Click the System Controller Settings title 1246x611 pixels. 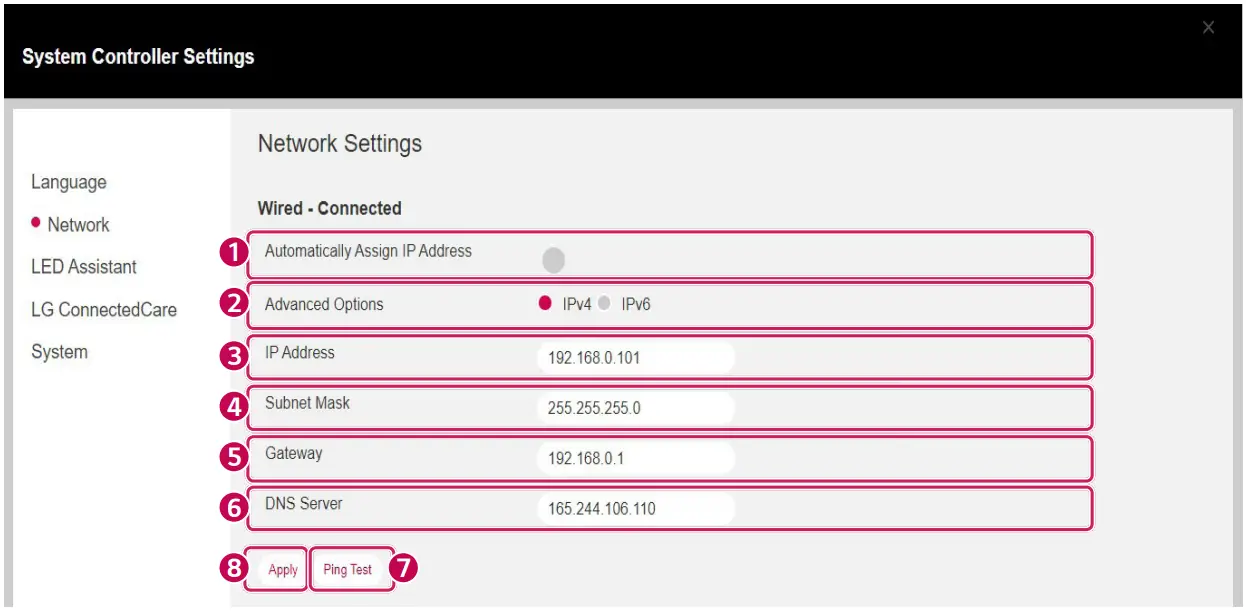tap(138, 57)
